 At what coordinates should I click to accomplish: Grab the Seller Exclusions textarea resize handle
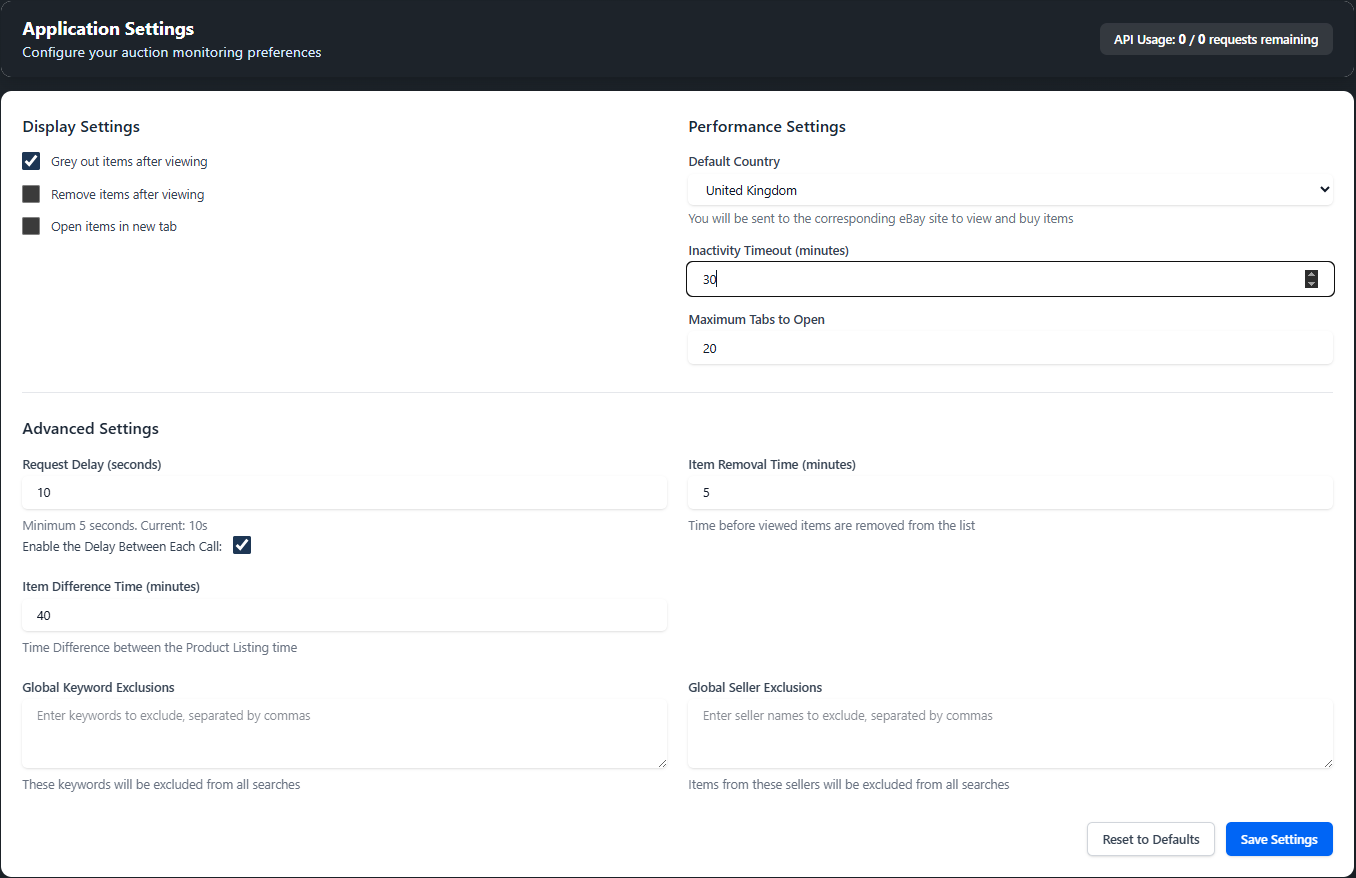tap(1328, 763)
